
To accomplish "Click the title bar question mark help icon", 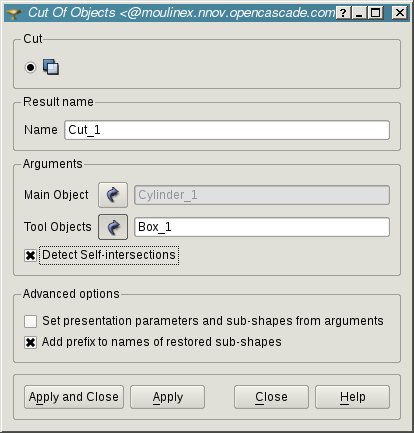I will (343, 13).
